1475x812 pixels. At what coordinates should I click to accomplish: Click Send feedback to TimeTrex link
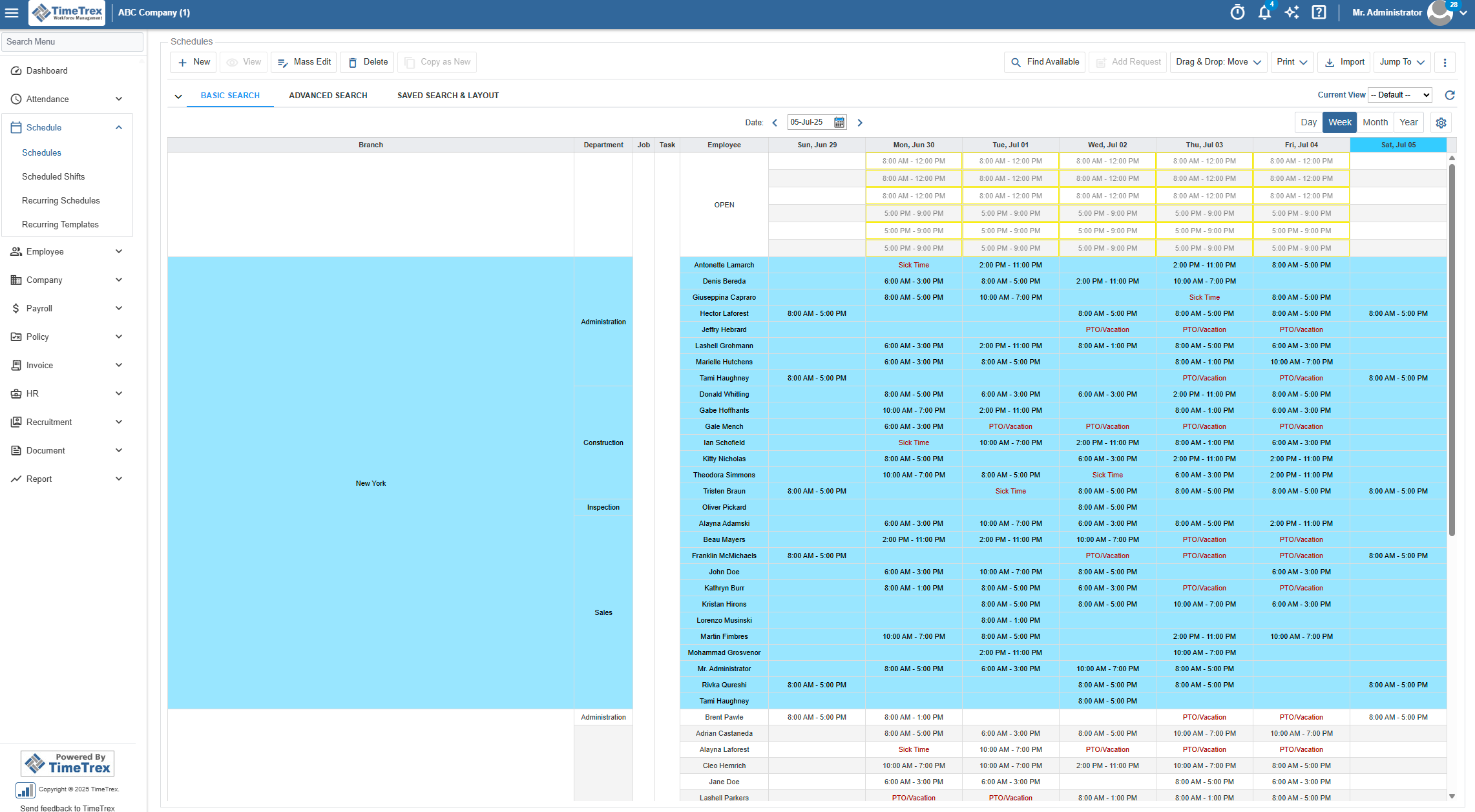pyautogui.click(x=67, y=807)
